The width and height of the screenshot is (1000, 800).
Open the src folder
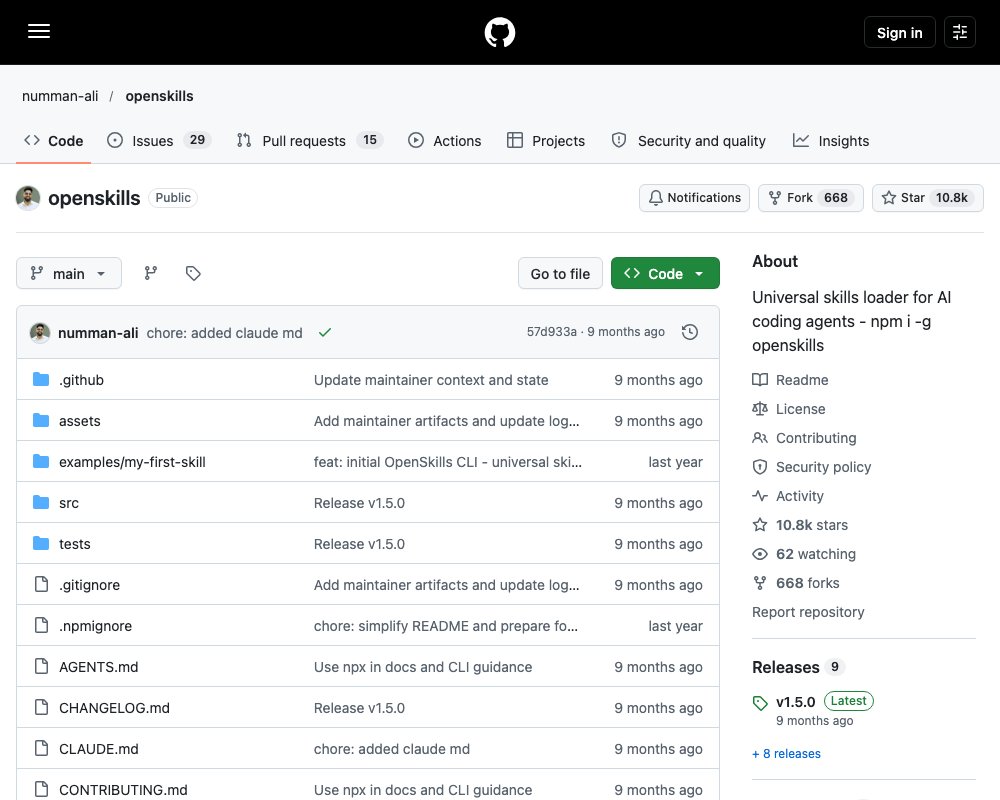click(69, 503)
